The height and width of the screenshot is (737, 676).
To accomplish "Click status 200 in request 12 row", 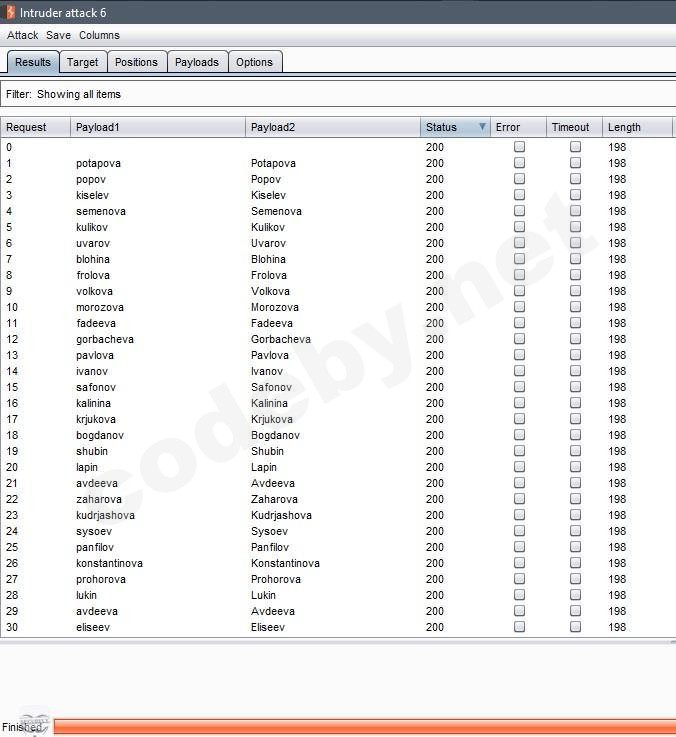I will [435, 339].
